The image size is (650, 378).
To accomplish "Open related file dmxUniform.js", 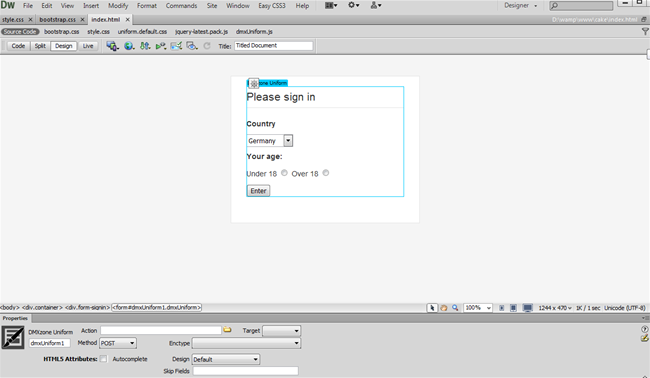I will coord(254,32).
